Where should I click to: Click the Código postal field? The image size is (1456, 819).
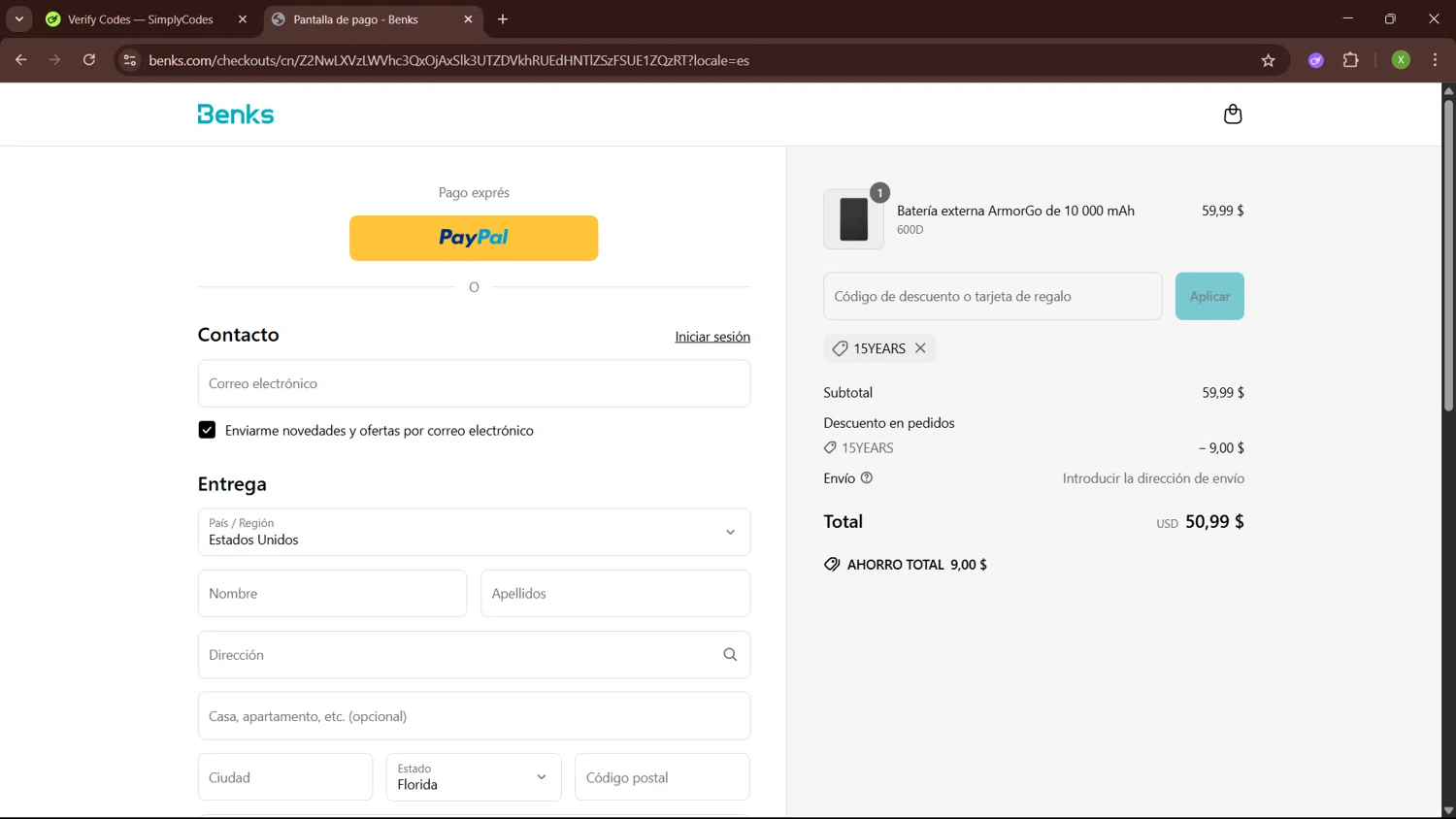click(662, 777)
